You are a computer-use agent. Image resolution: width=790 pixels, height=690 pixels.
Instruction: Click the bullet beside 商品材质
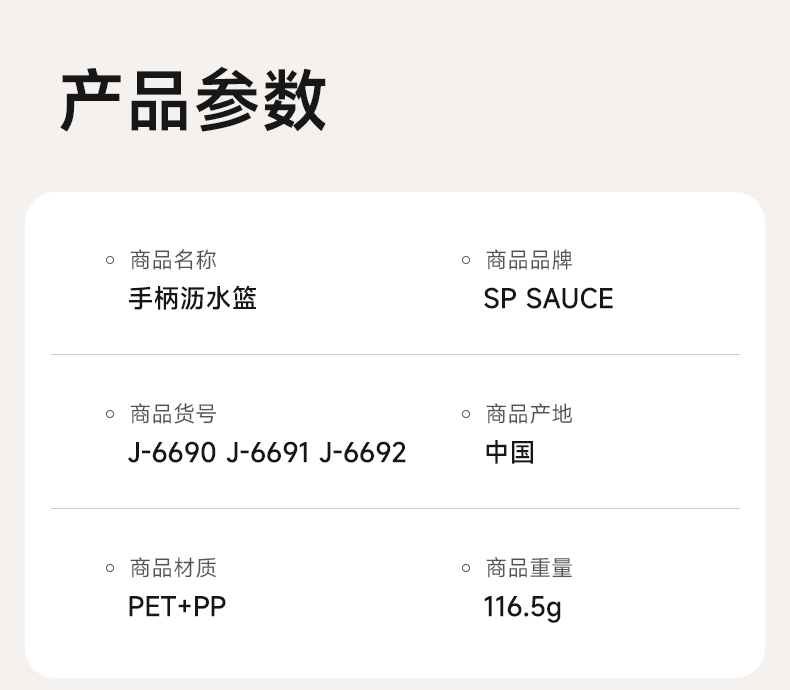[x=110, y=568]
